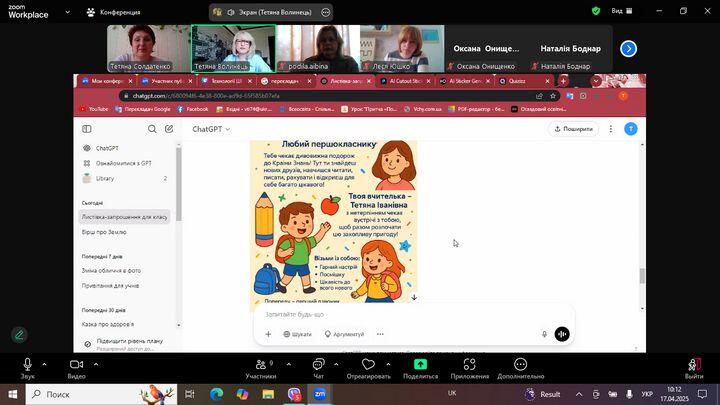The width and height of the screenshot is (720, 405).
Task: Click the green encryption shield icon
Action: coord(596,11)
